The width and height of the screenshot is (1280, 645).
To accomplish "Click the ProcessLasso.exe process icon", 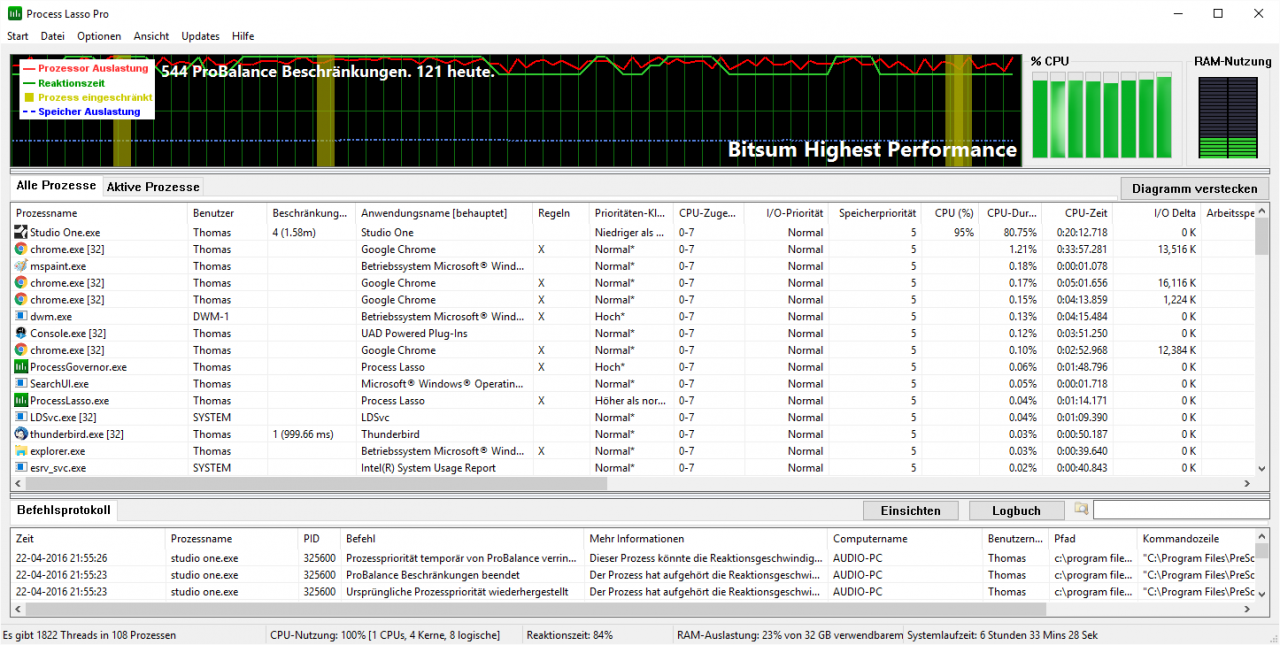I will click(x=21, y=400).
